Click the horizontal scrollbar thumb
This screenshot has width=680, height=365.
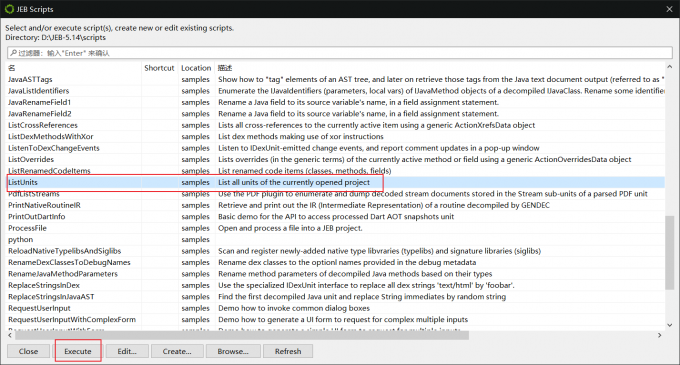(x=242, y=335)
